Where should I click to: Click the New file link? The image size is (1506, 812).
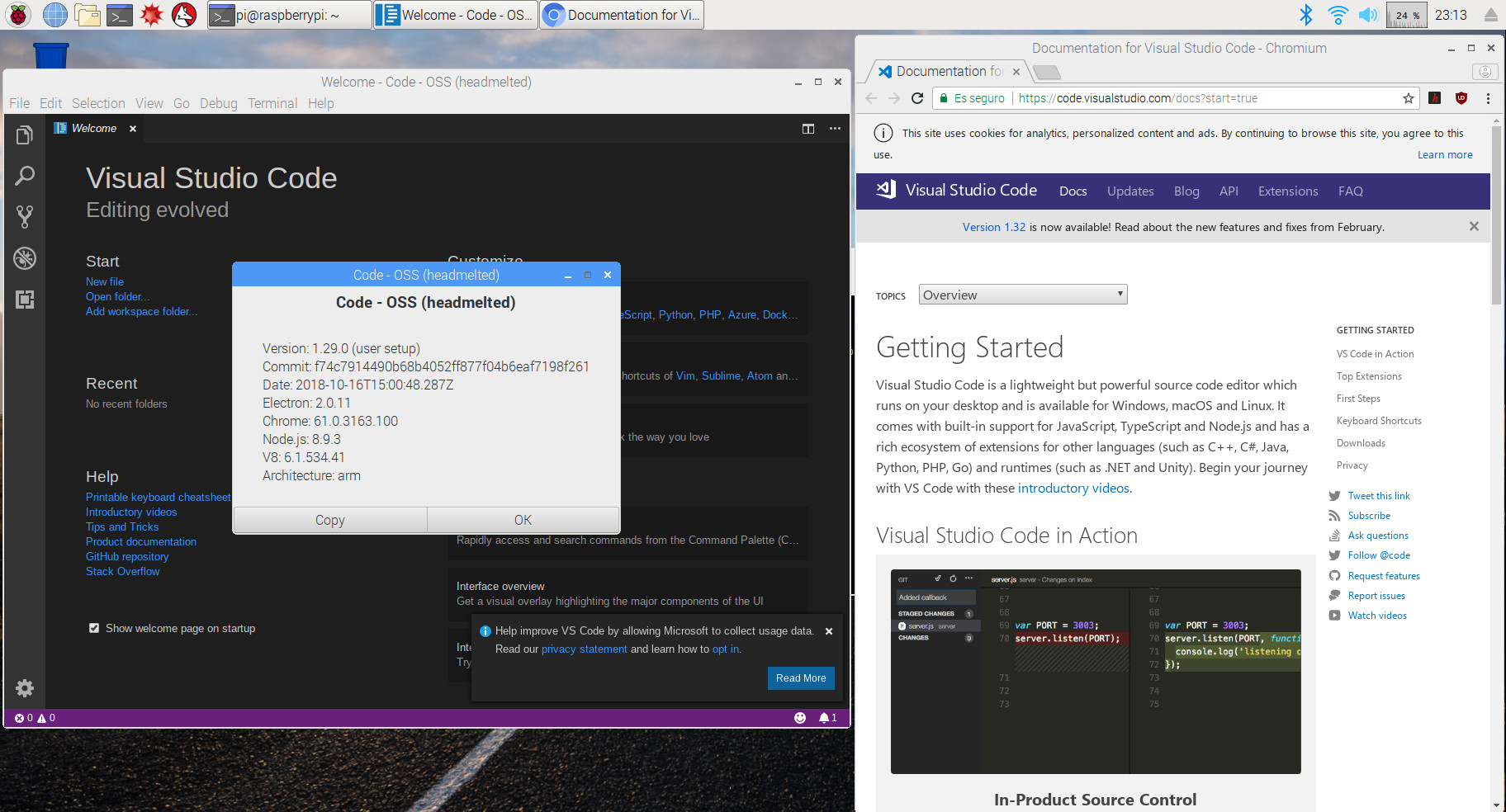pos(105,282)
